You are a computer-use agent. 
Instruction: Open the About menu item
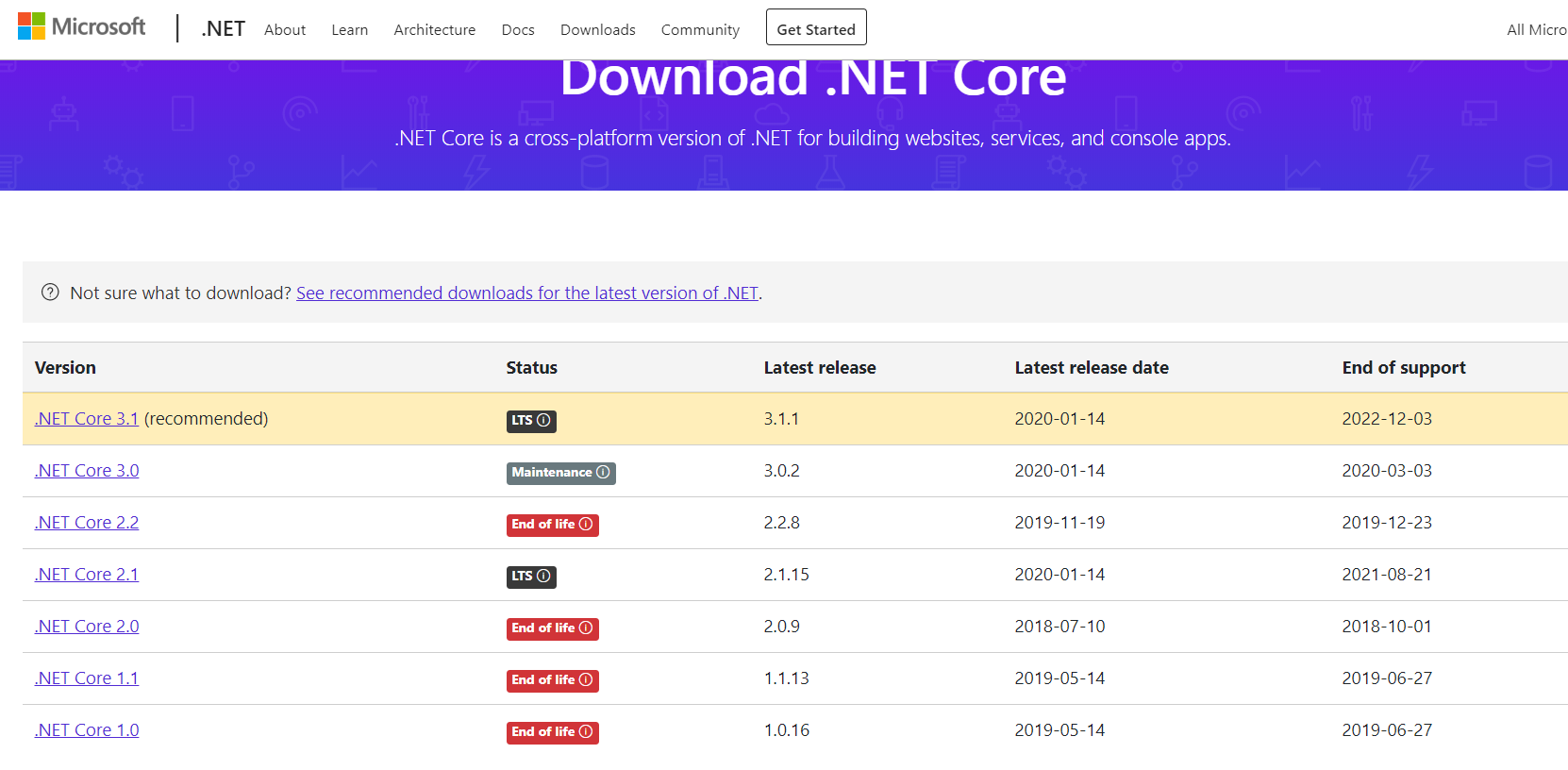pos(284,30)
